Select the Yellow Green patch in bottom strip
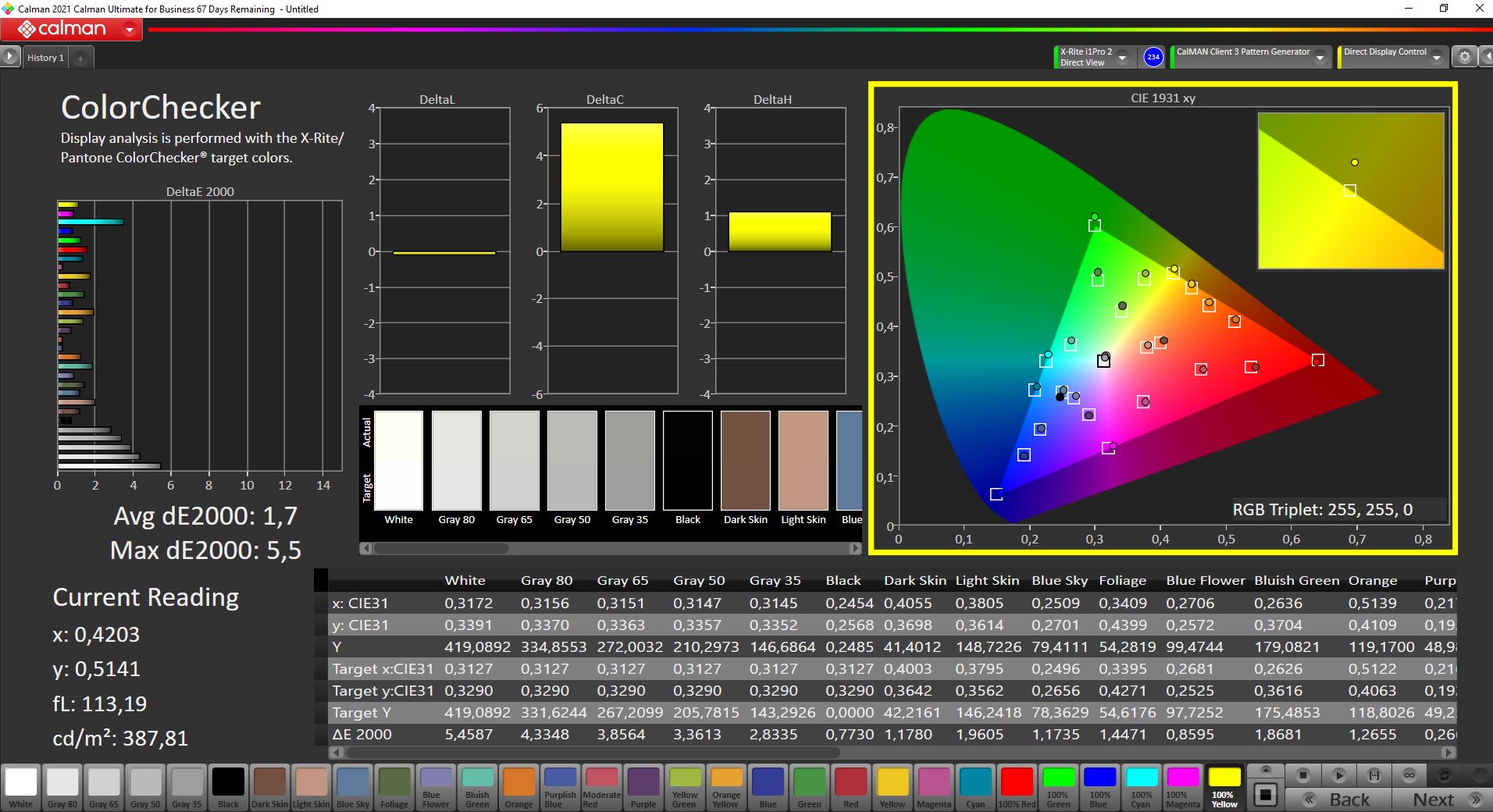The image size is (1493, 812). coord(685,787)
